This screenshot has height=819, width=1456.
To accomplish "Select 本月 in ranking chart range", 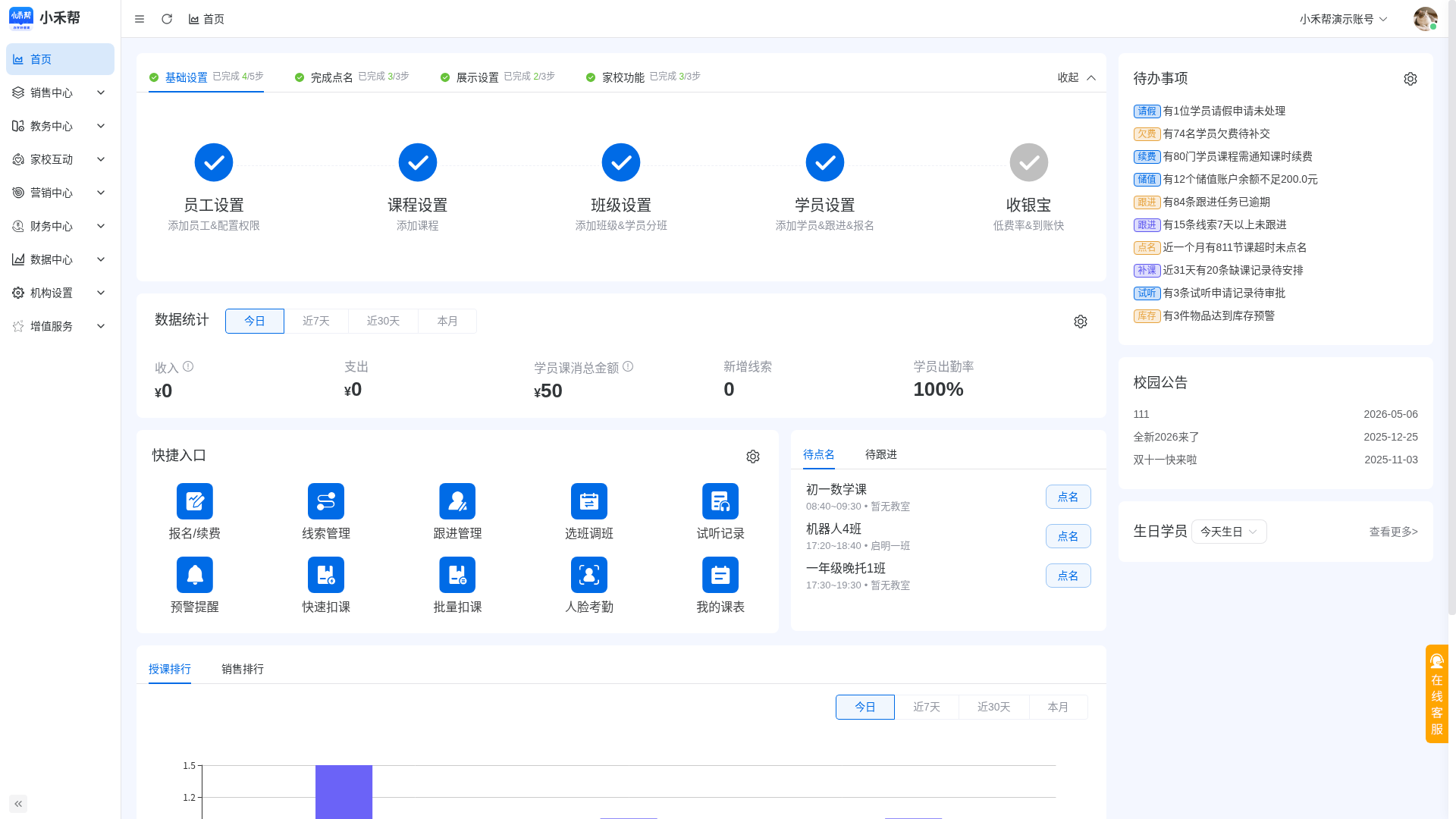I will tap(1059, 707).
